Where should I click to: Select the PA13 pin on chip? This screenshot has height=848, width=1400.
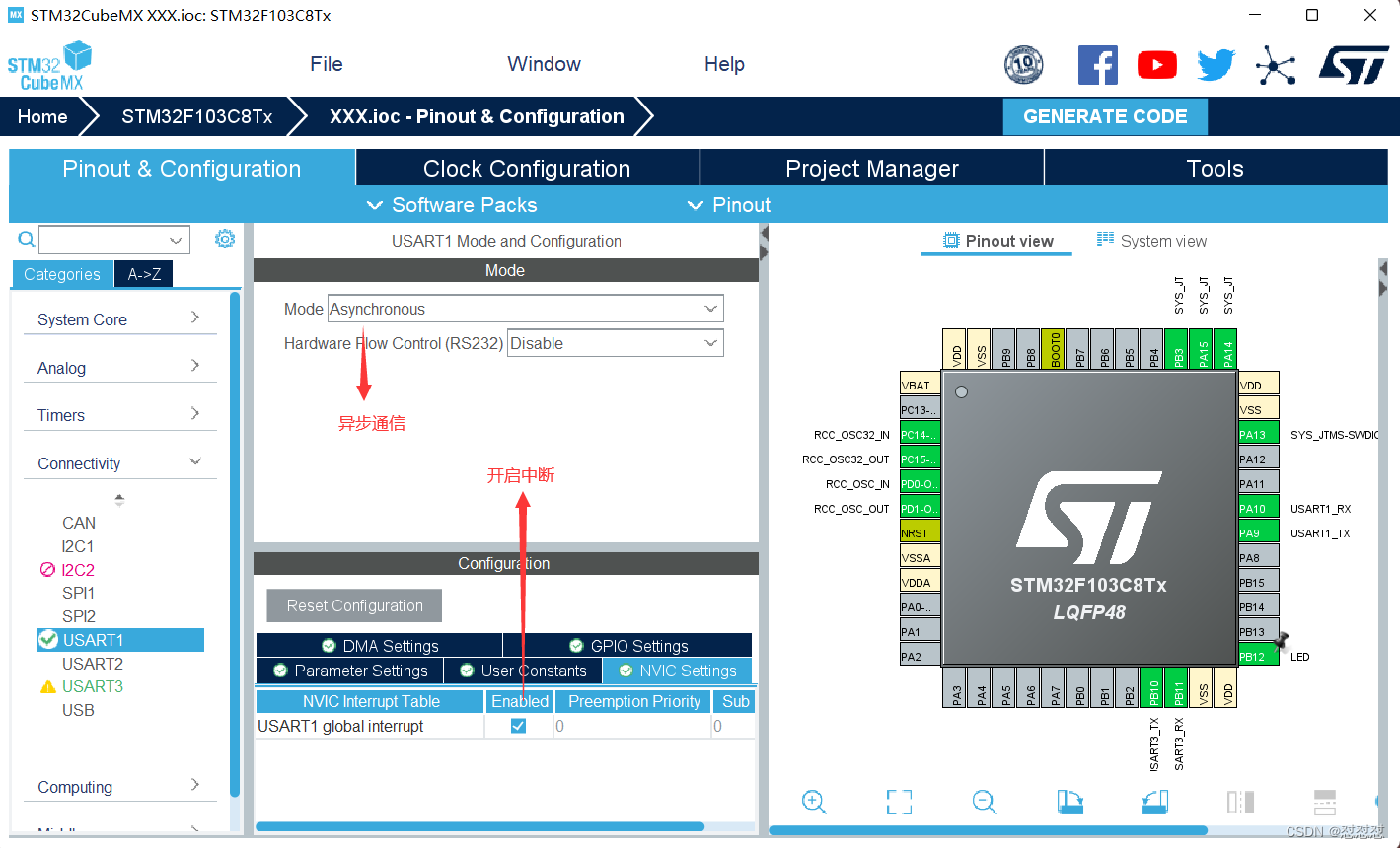(x=1259, y=435)
